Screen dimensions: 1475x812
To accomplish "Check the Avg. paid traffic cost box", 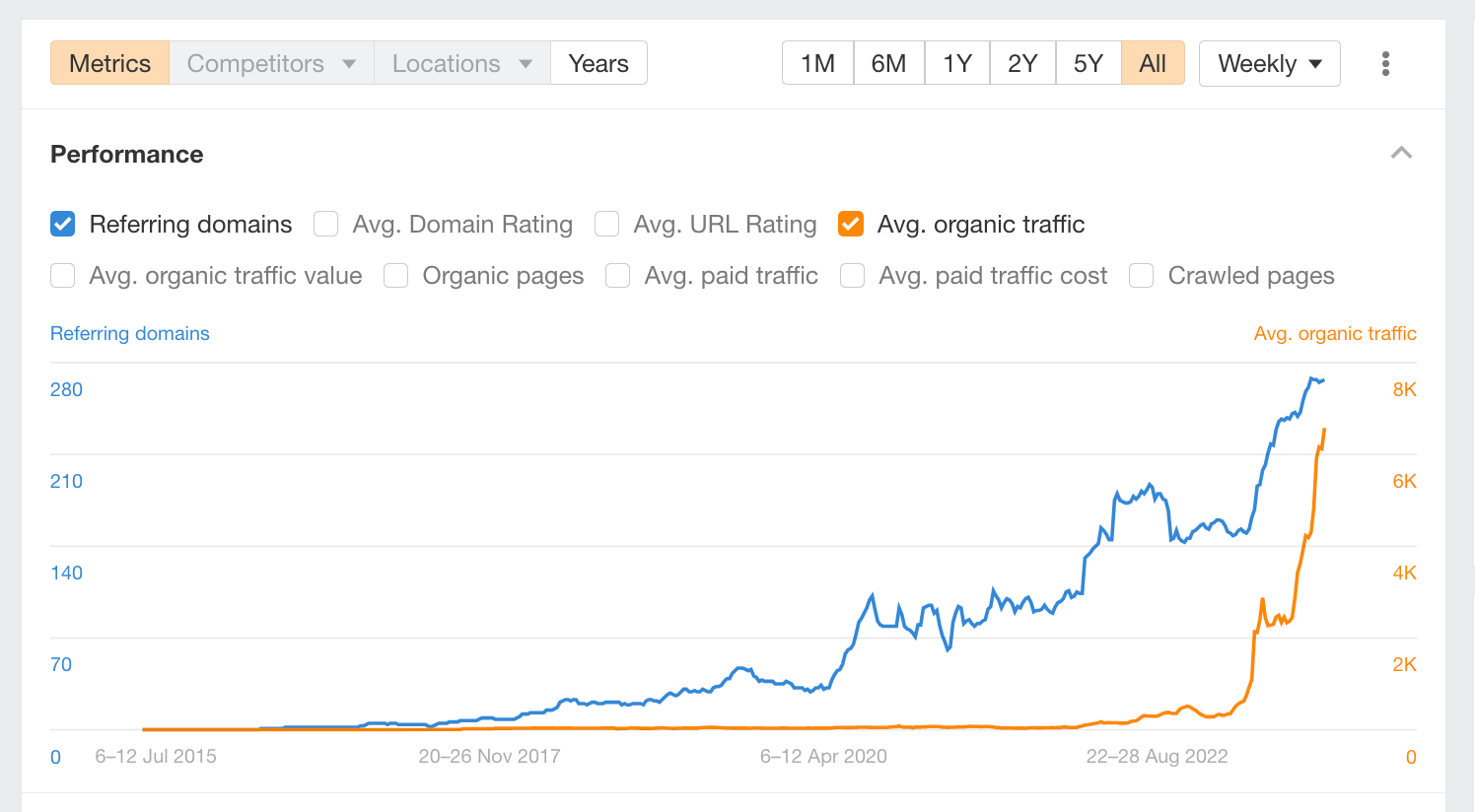I will click(853, 276).
